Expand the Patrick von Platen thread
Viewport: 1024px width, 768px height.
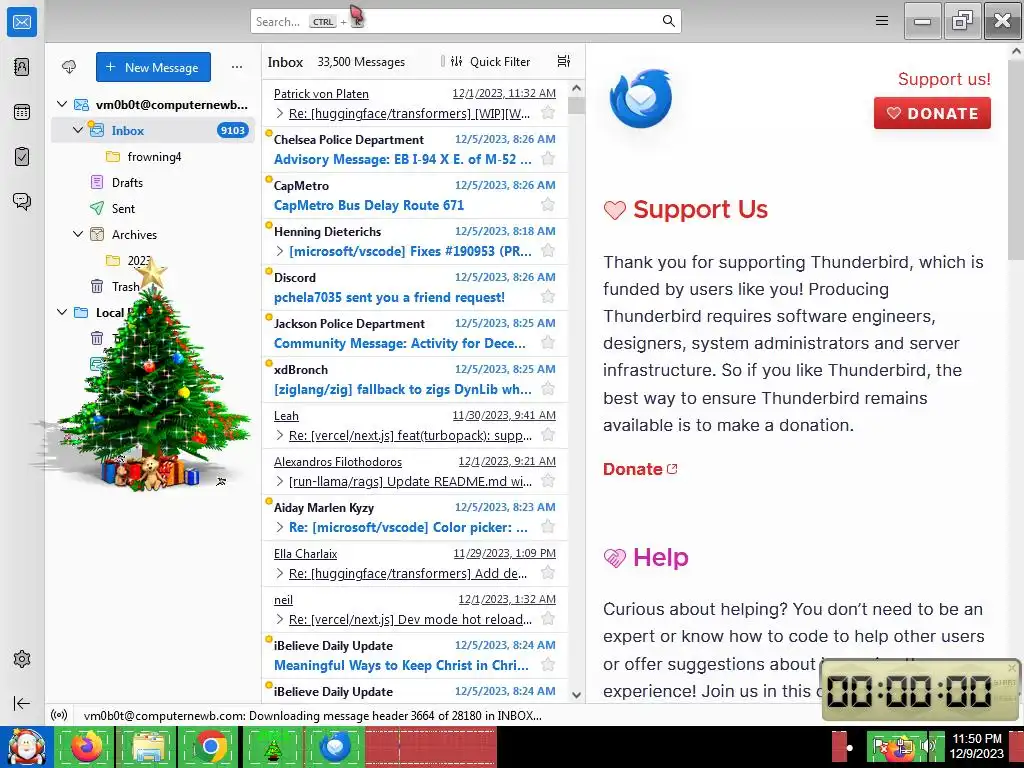(280, 114)
